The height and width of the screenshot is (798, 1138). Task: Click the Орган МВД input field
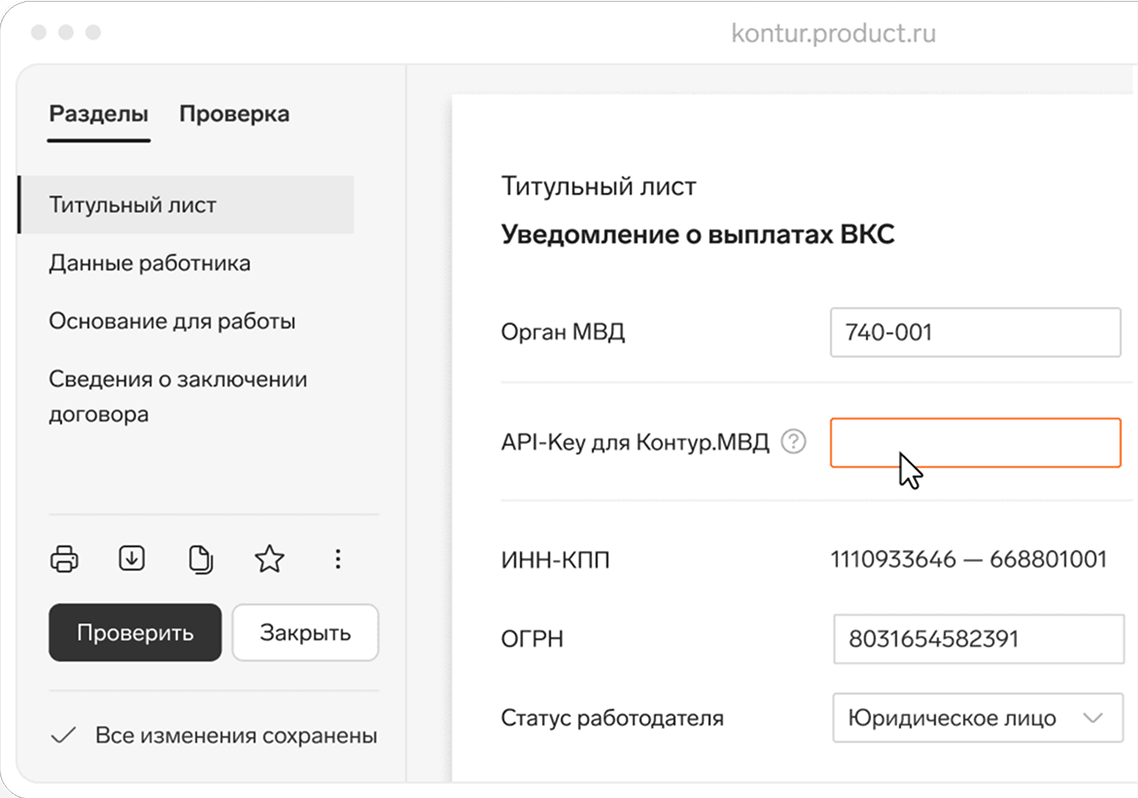pyautogui.click(x=975, y=333)
